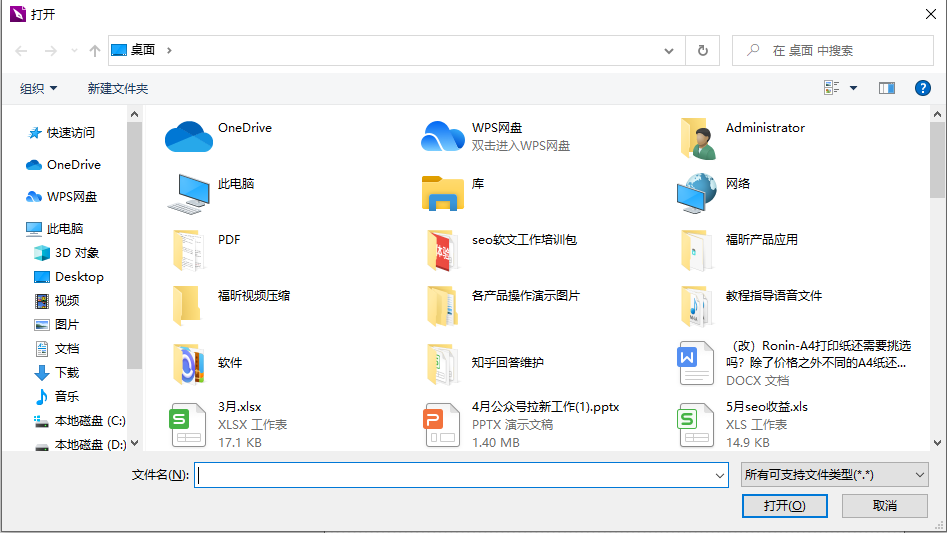Click the navigation pane scroll up arrow
The image size is (947, 533).
click(x=134, y=114)
